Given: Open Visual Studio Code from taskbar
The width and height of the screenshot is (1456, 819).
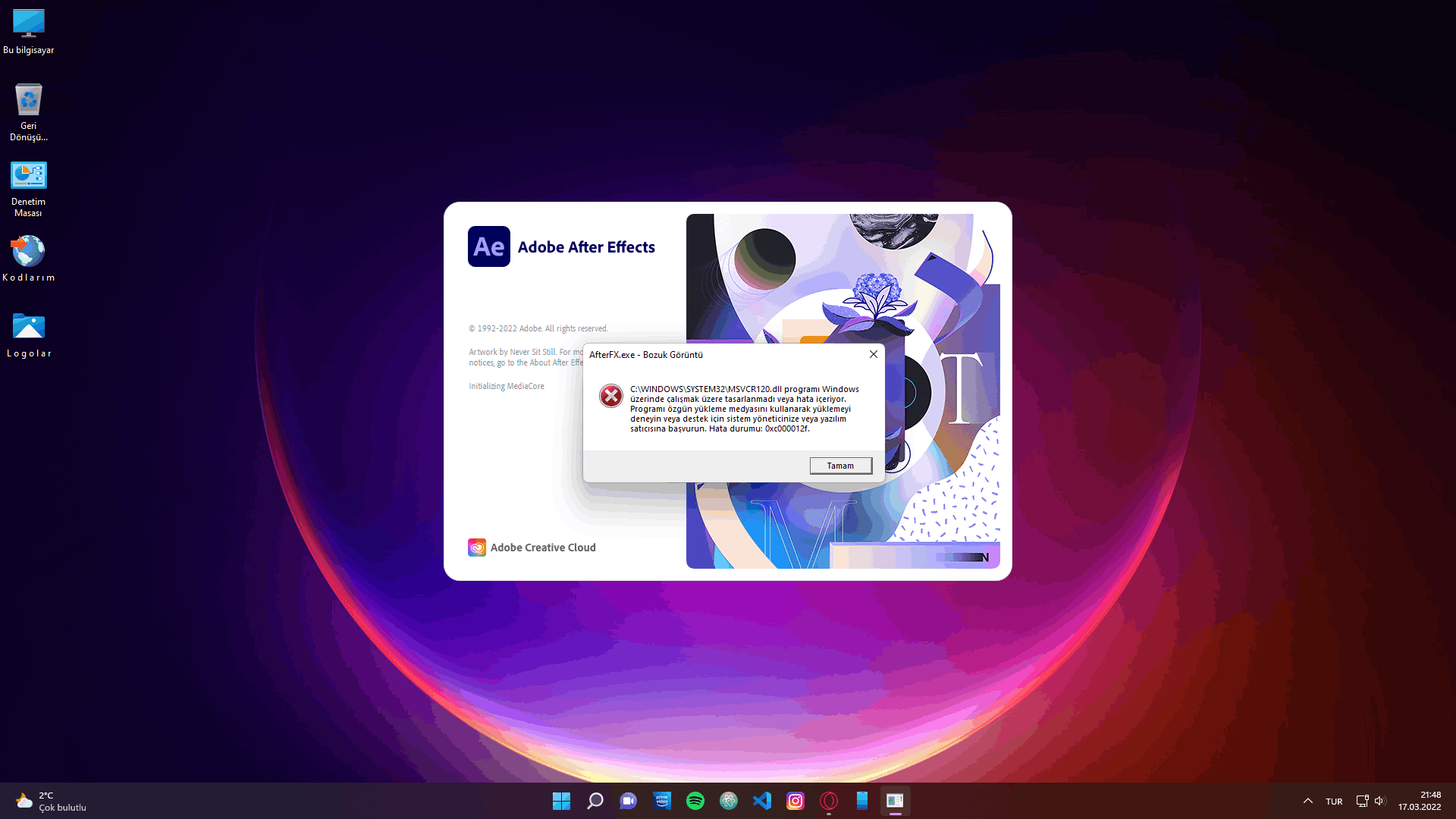Looking at the screenshot, I should point(761,801).
